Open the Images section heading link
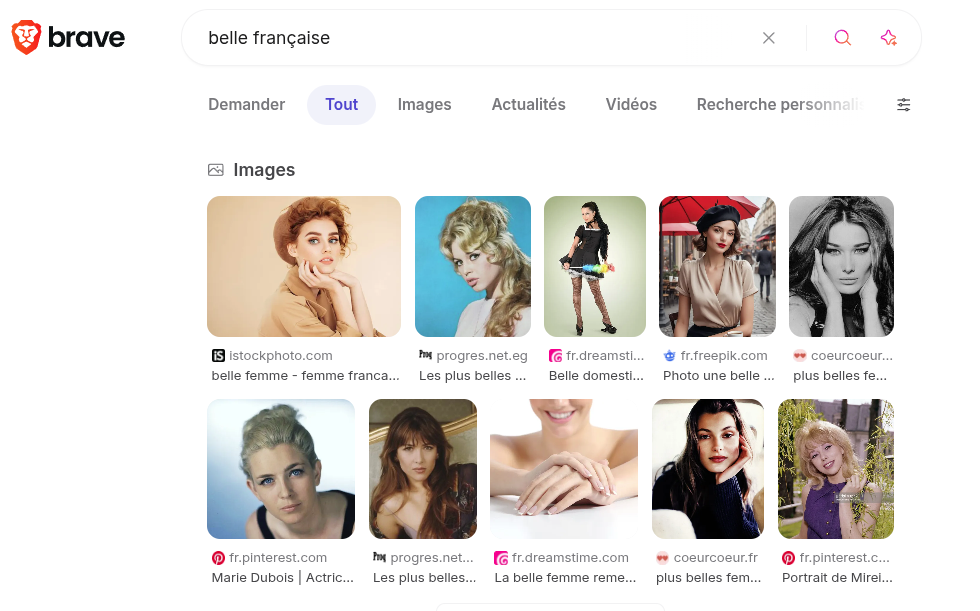980x611 pixels. click(x=264, y=170)
